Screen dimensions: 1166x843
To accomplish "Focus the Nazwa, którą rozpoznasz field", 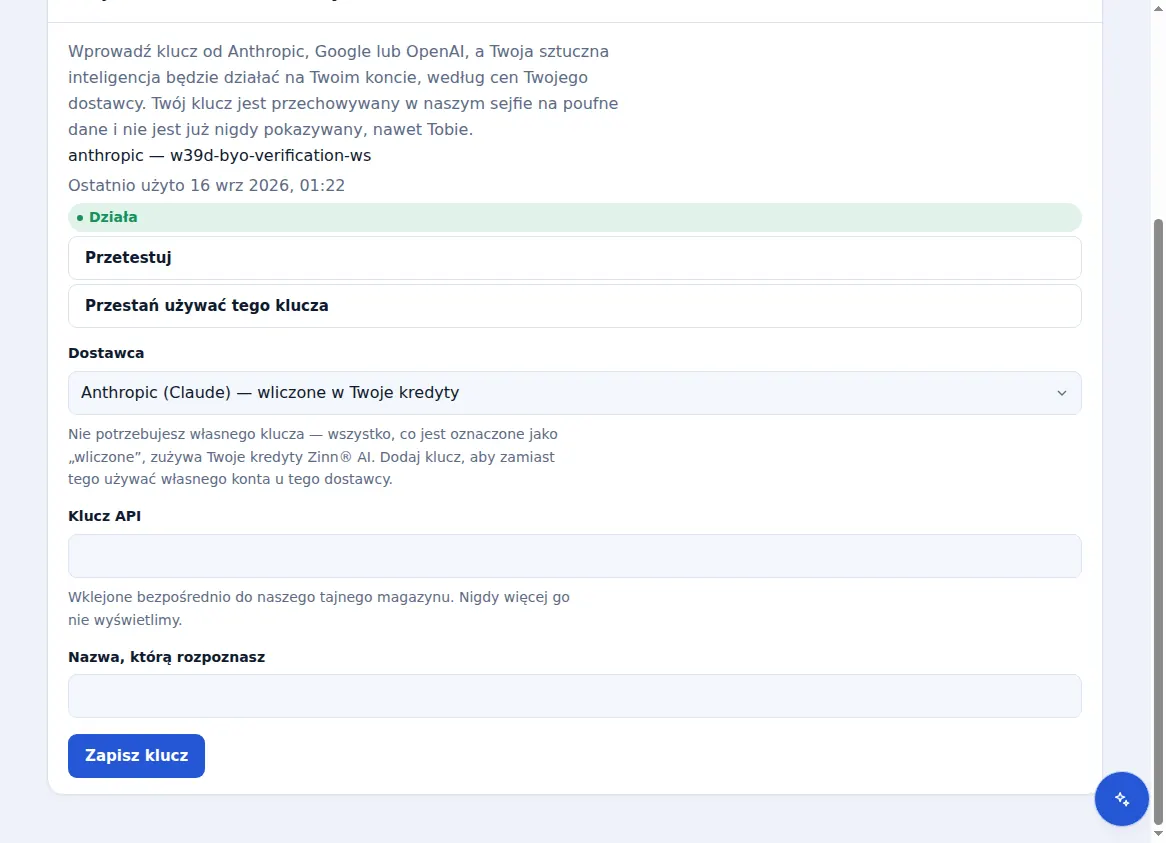I will (574, 696).
